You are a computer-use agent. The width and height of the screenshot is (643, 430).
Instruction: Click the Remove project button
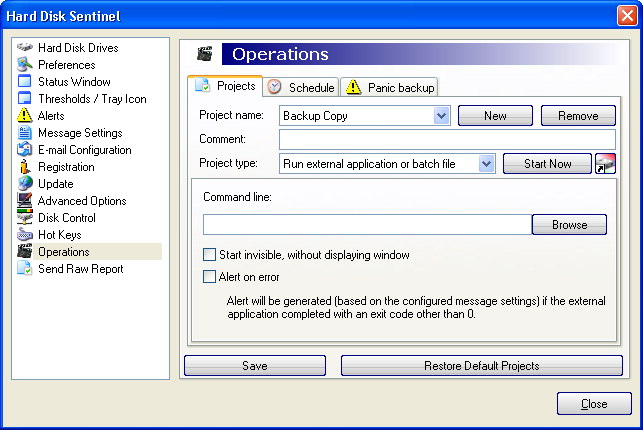578,116
